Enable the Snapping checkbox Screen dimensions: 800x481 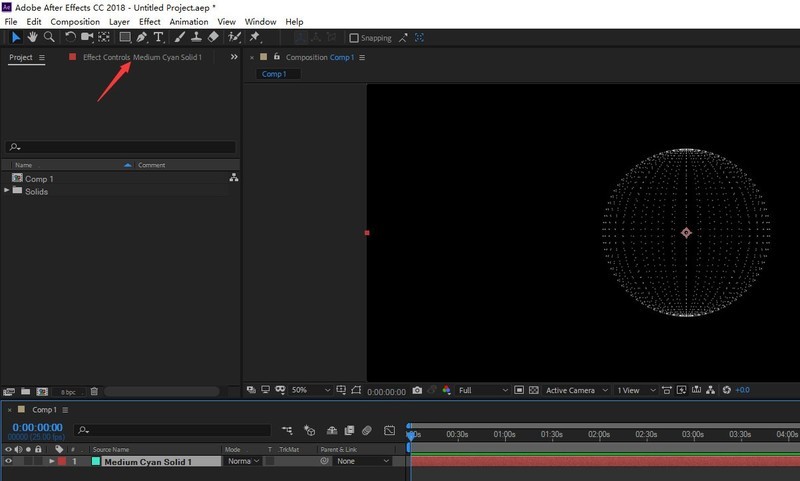tap(354, 38)
